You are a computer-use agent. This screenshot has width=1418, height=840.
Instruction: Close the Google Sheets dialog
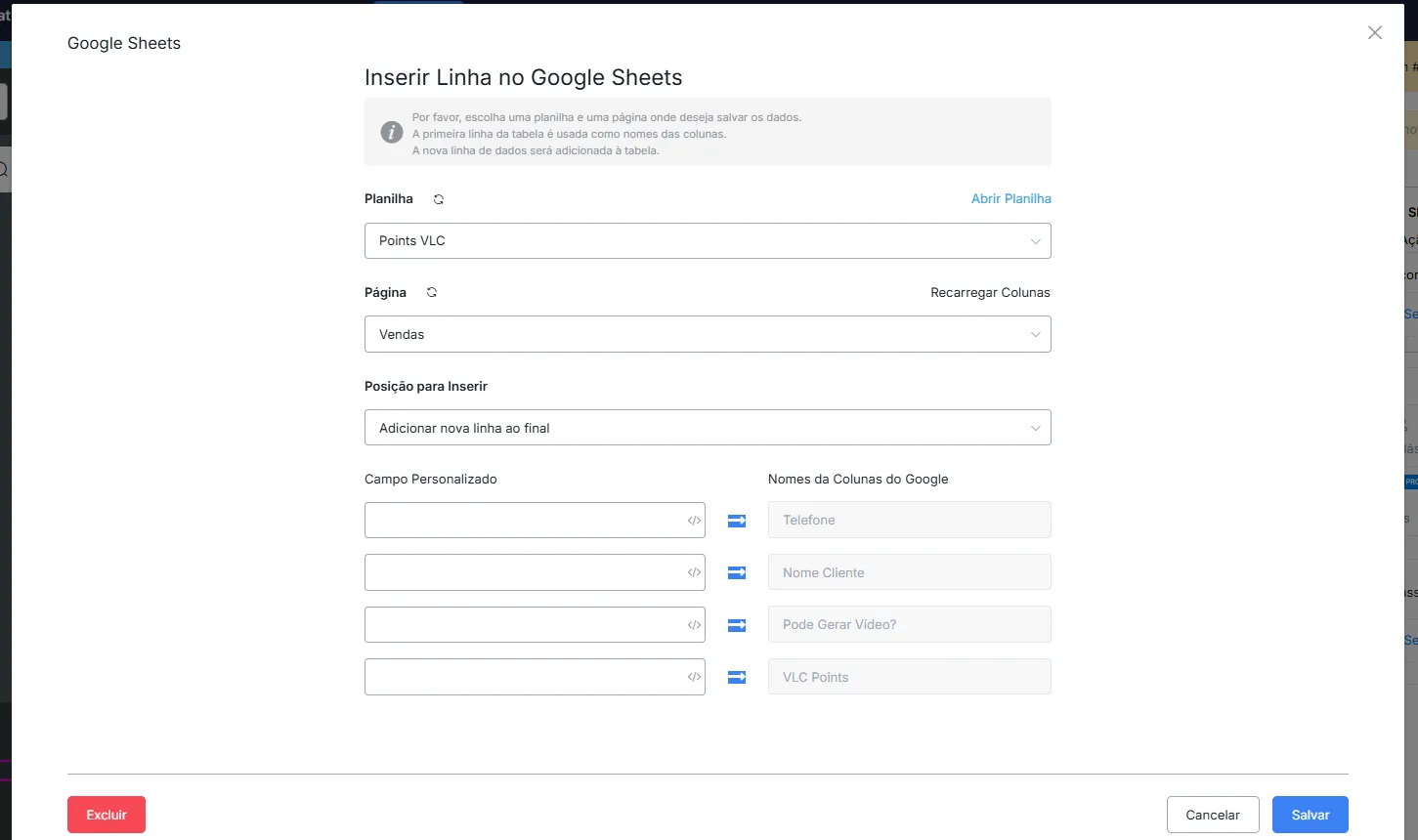[x=1375, y=32]
